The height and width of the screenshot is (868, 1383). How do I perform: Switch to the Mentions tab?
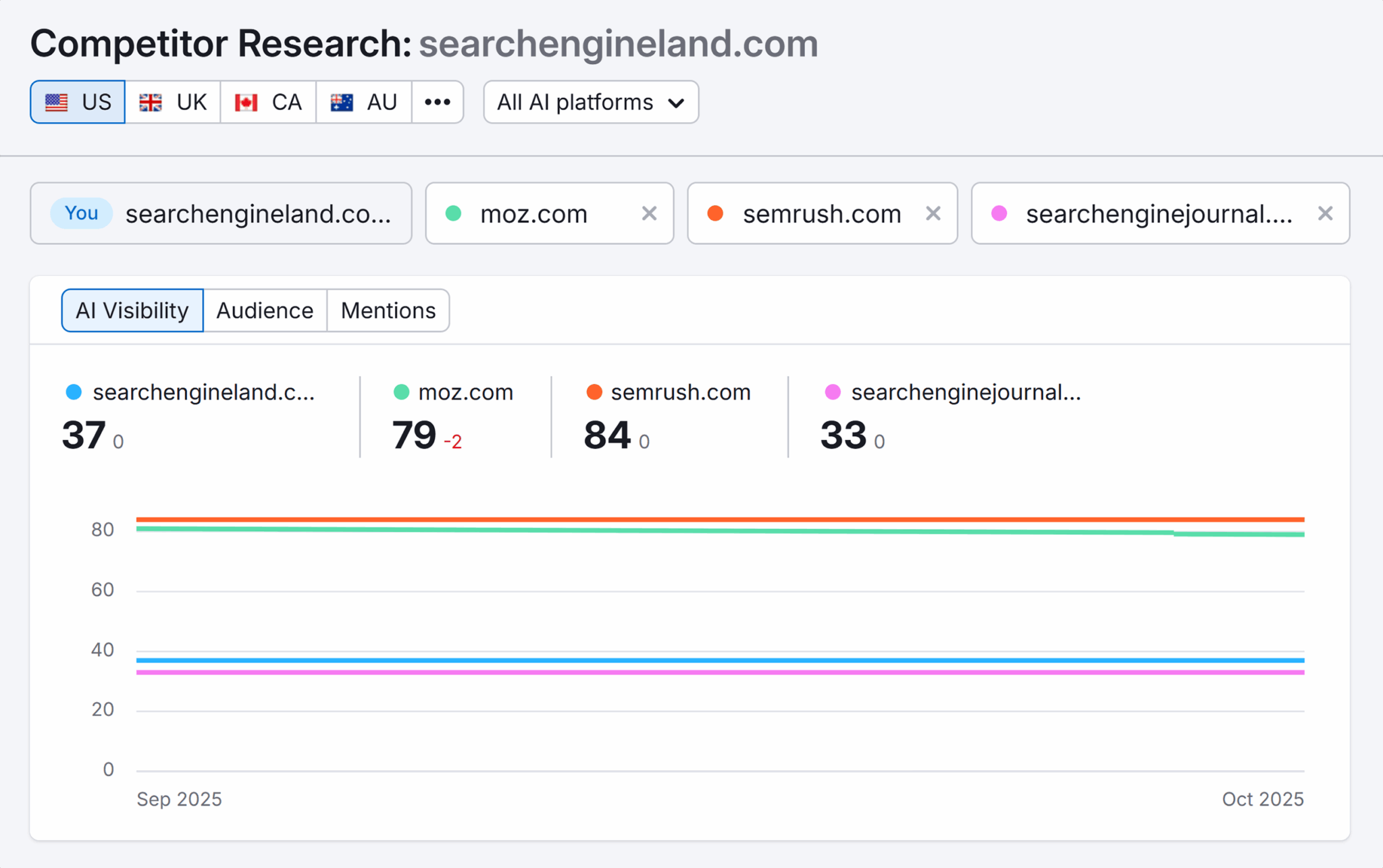point(388,310)
